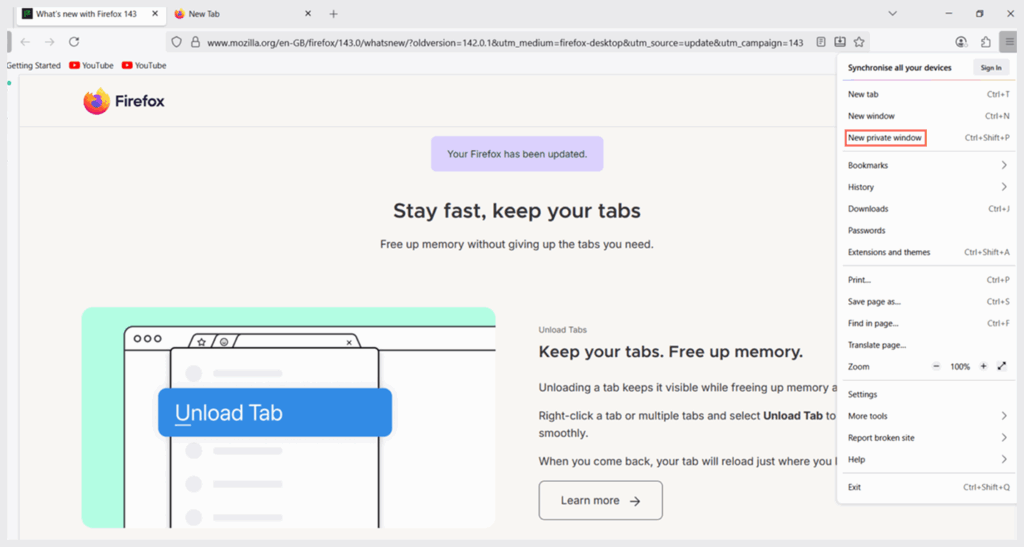Close the What's new with Firefox 143 tab

coord(155,13)
